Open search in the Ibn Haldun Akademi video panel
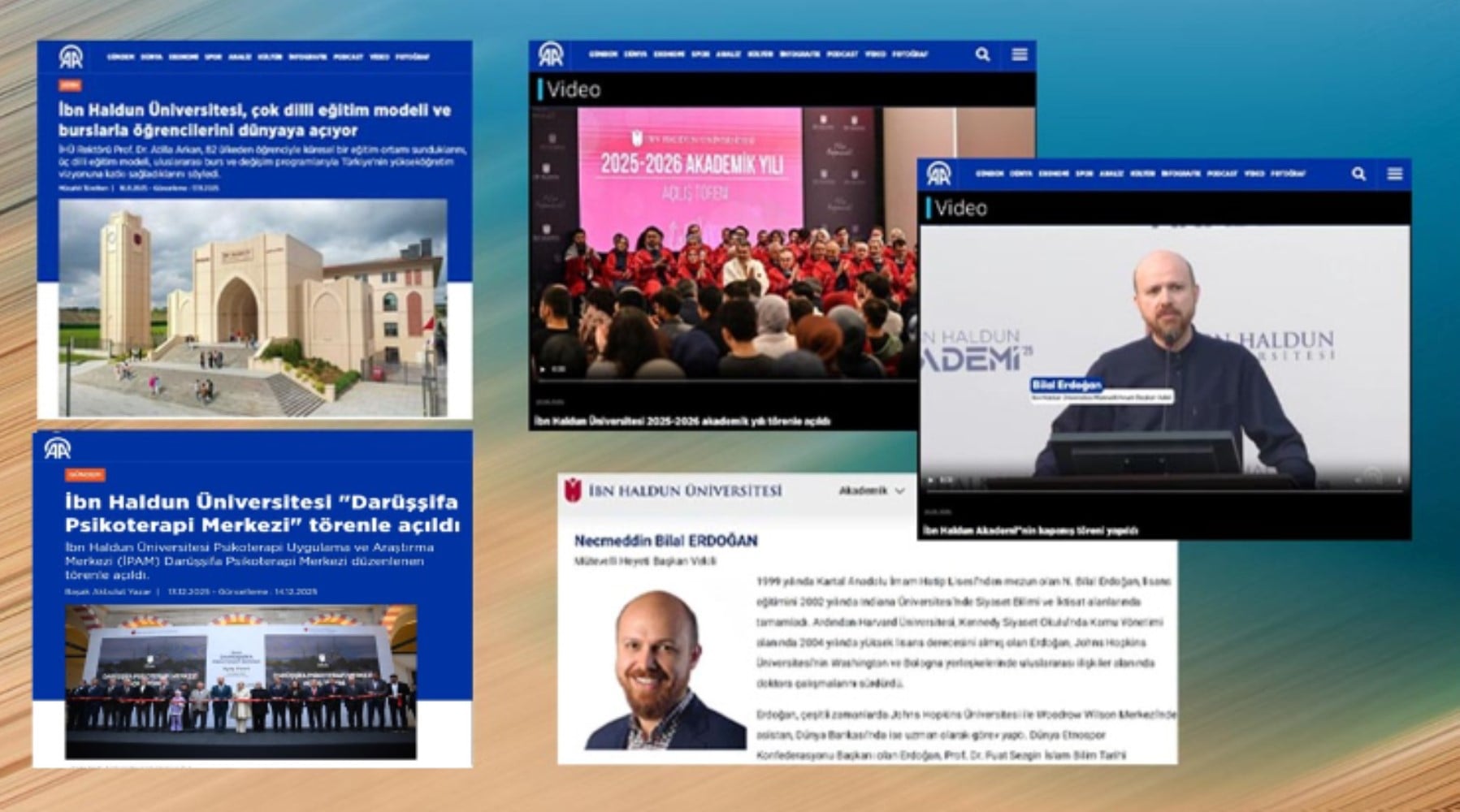The image size is (1460, 812). 1358,174
